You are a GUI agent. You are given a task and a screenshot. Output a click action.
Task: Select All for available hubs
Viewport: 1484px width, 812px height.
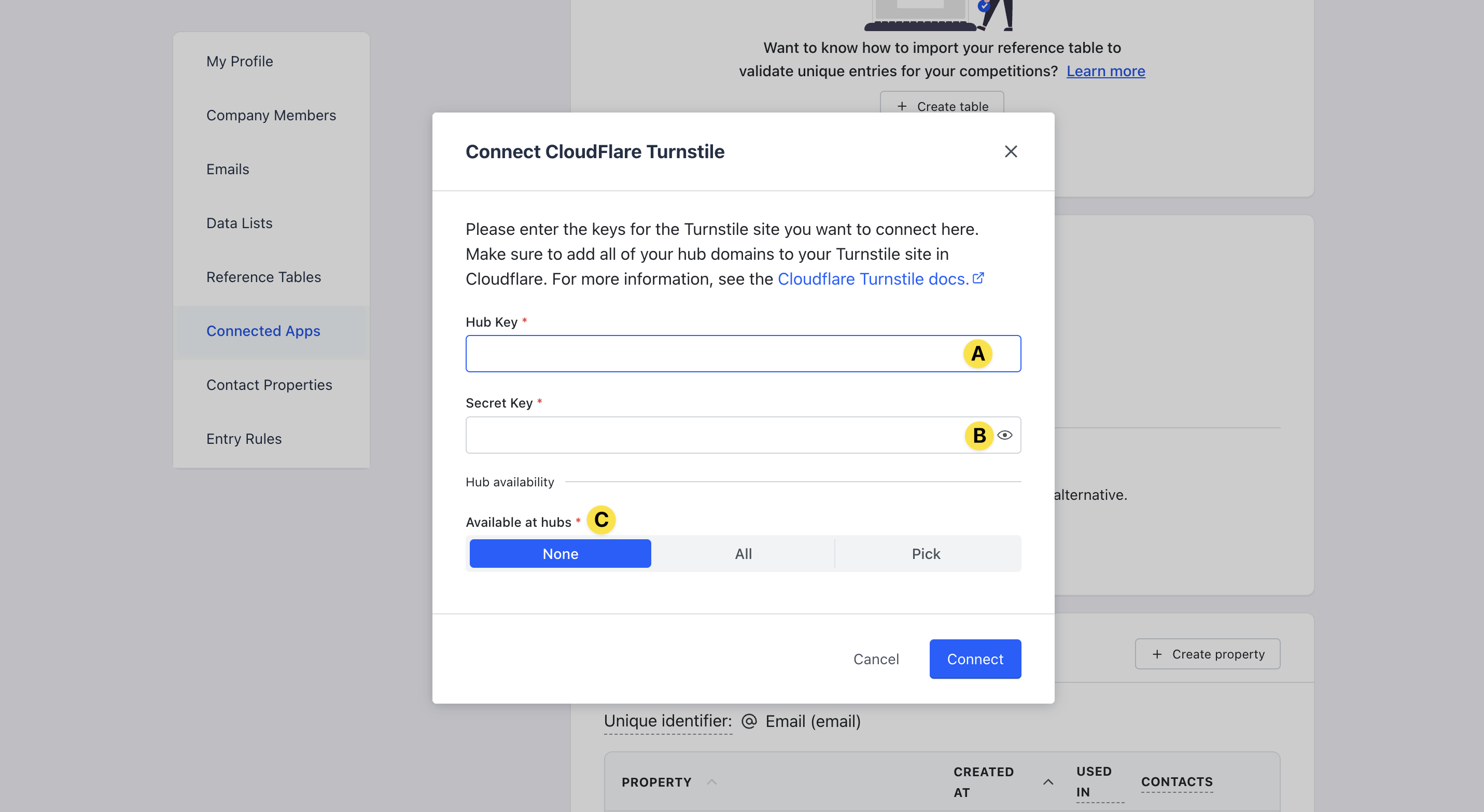[x=743, y=553]
